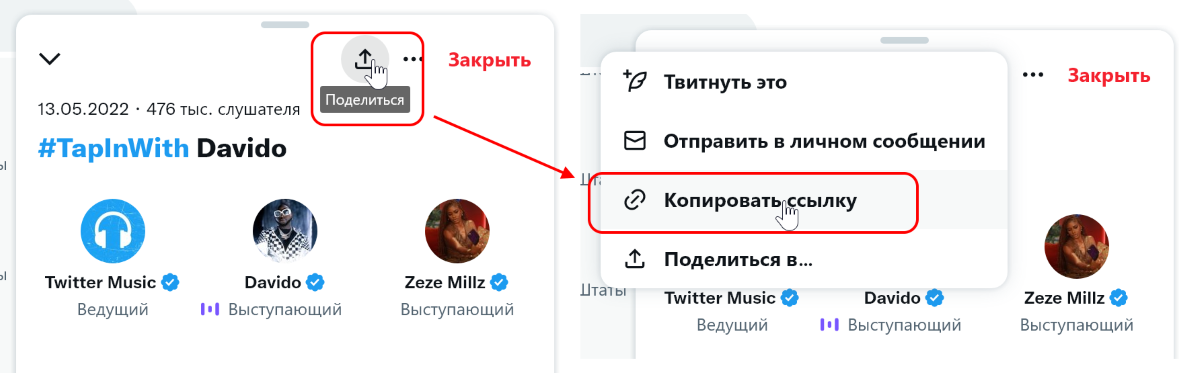
Task: Click the three-dots icon in right panel
Action: (x=1033, y=75)
